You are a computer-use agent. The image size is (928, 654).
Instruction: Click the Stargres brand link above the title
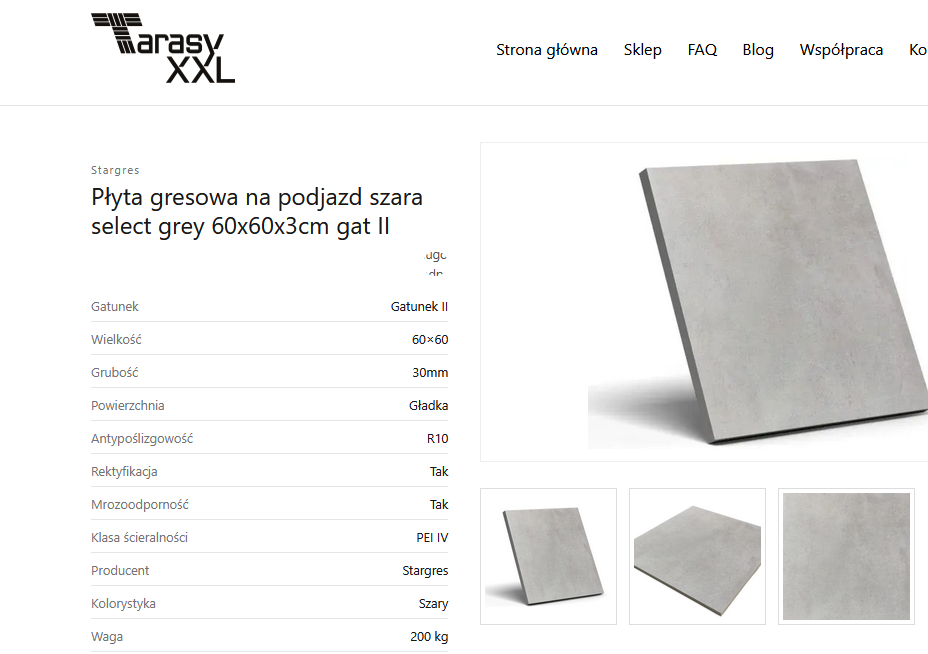pyautogui.click(x=115, y=170)
